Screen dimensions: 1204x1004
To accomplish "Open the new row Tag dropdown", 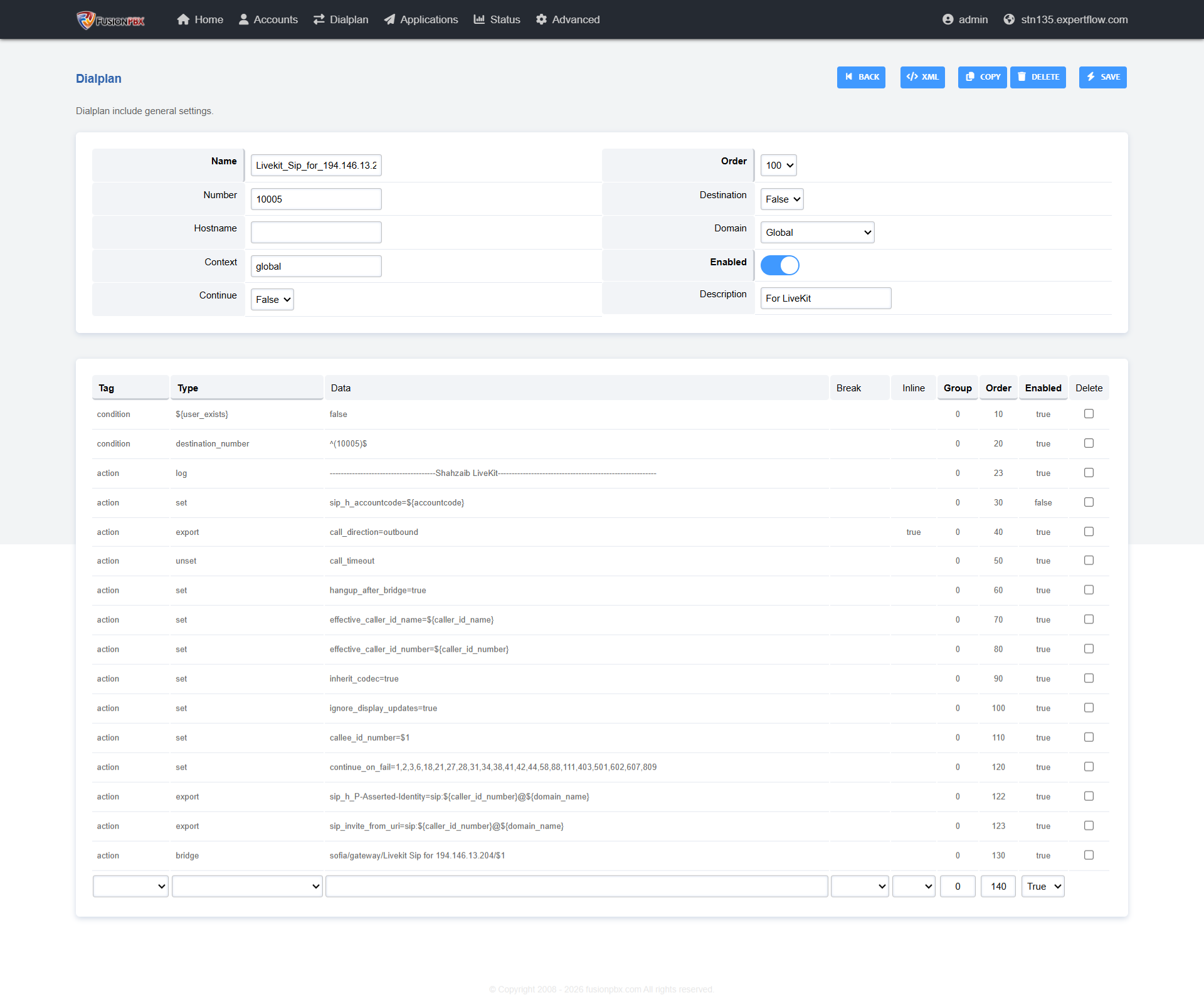I will (130, 887).
